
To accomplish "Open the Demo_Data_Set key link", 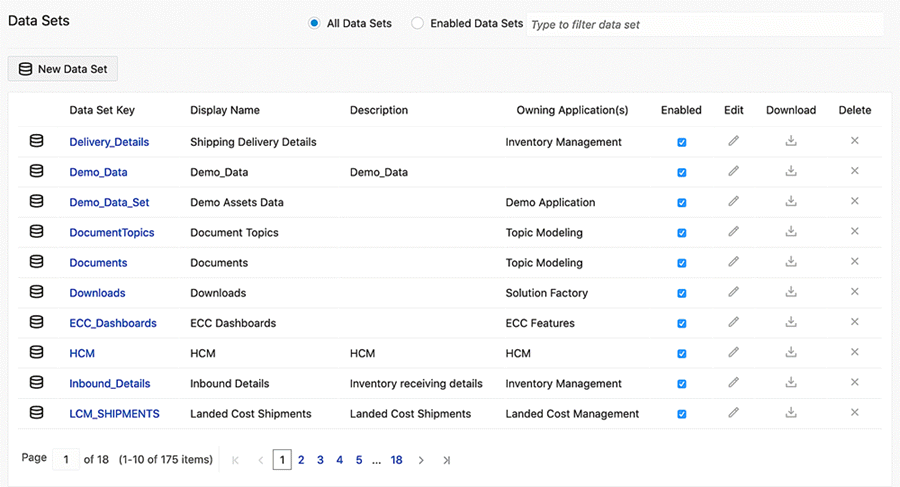I will point(109,202).
